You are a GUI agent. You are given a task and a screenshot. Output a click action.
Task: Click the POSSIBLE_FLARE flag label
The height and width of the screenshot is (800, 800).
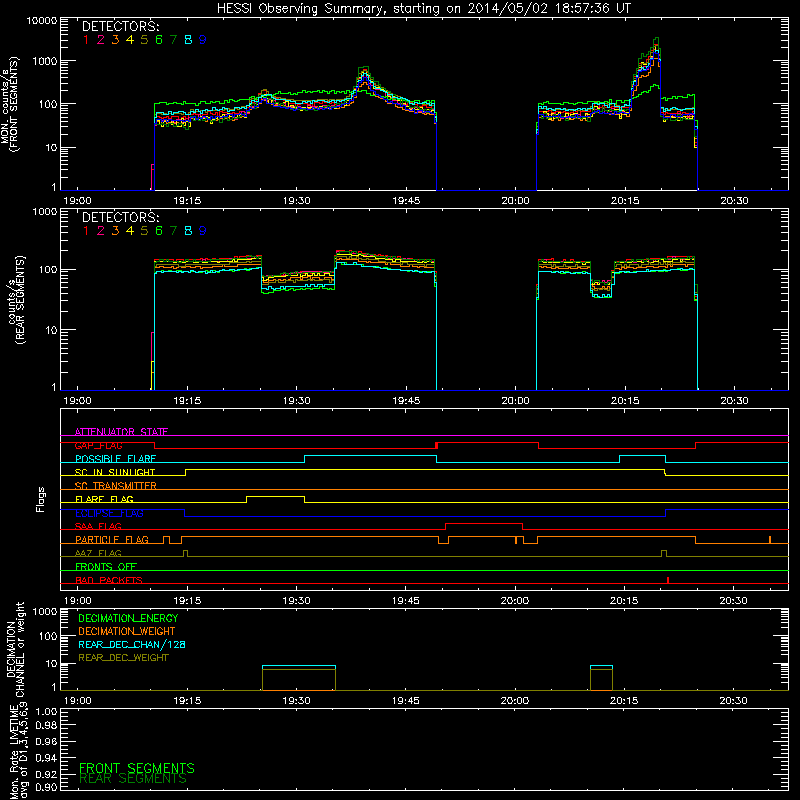tap(115, 459)
